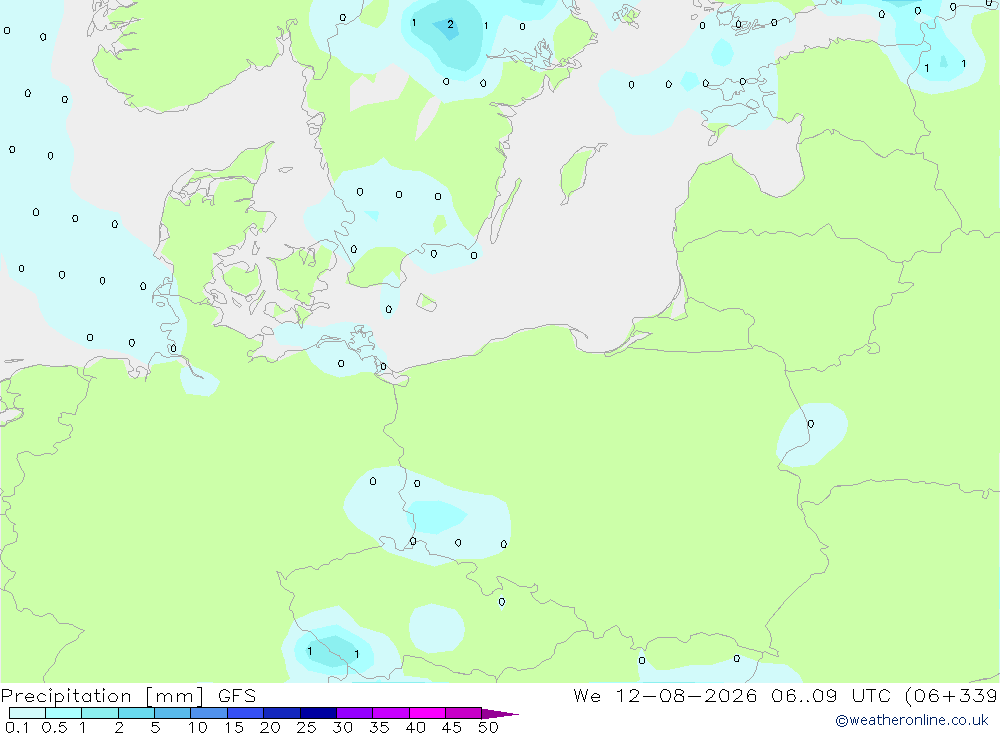Click the 25 to 30 mm legend swatch

[318, 713]
